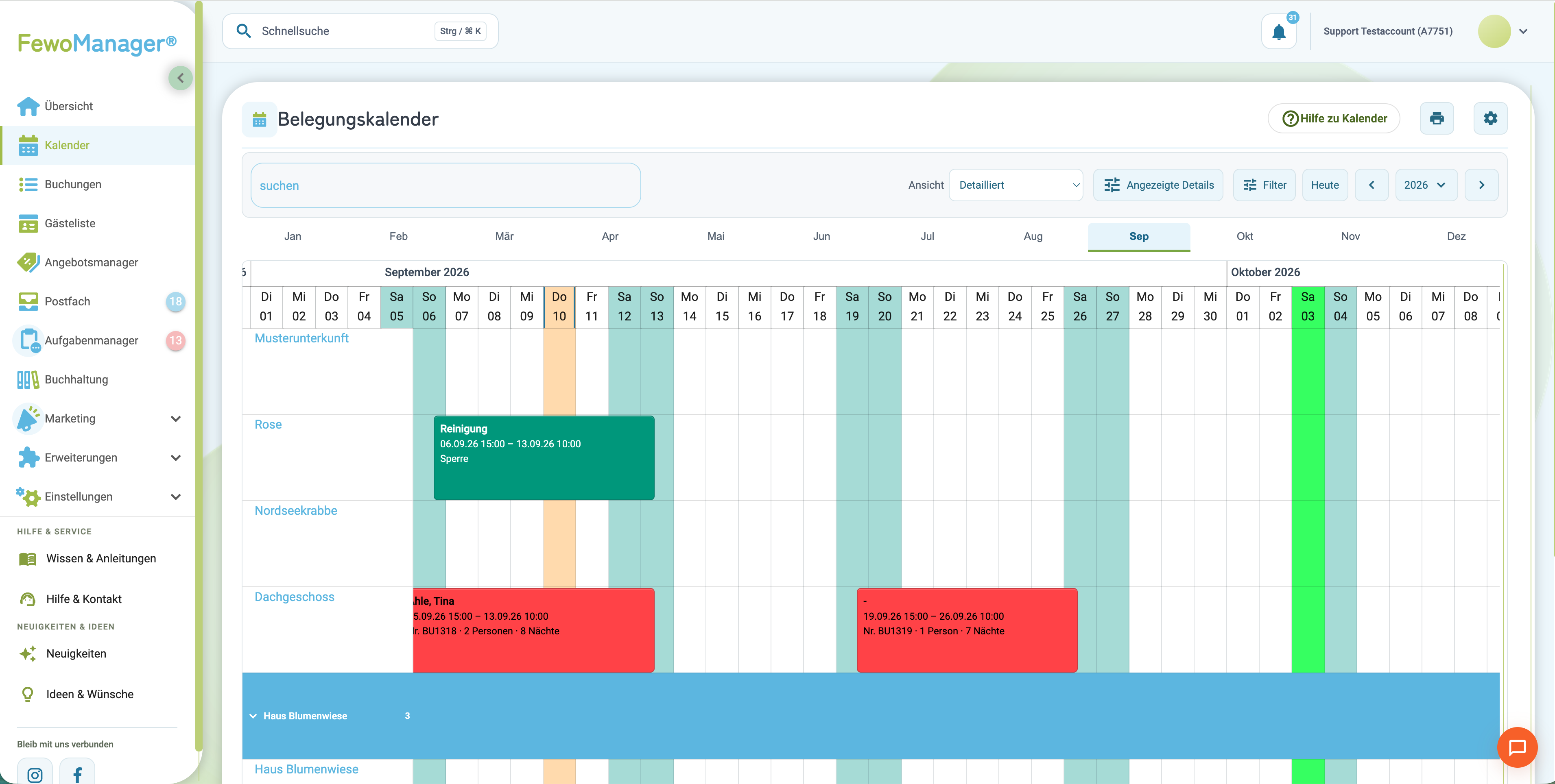Viewport: 1555px width, 784px height.
Task: Click the Buchungen list icon
Action: pos(28,184)
